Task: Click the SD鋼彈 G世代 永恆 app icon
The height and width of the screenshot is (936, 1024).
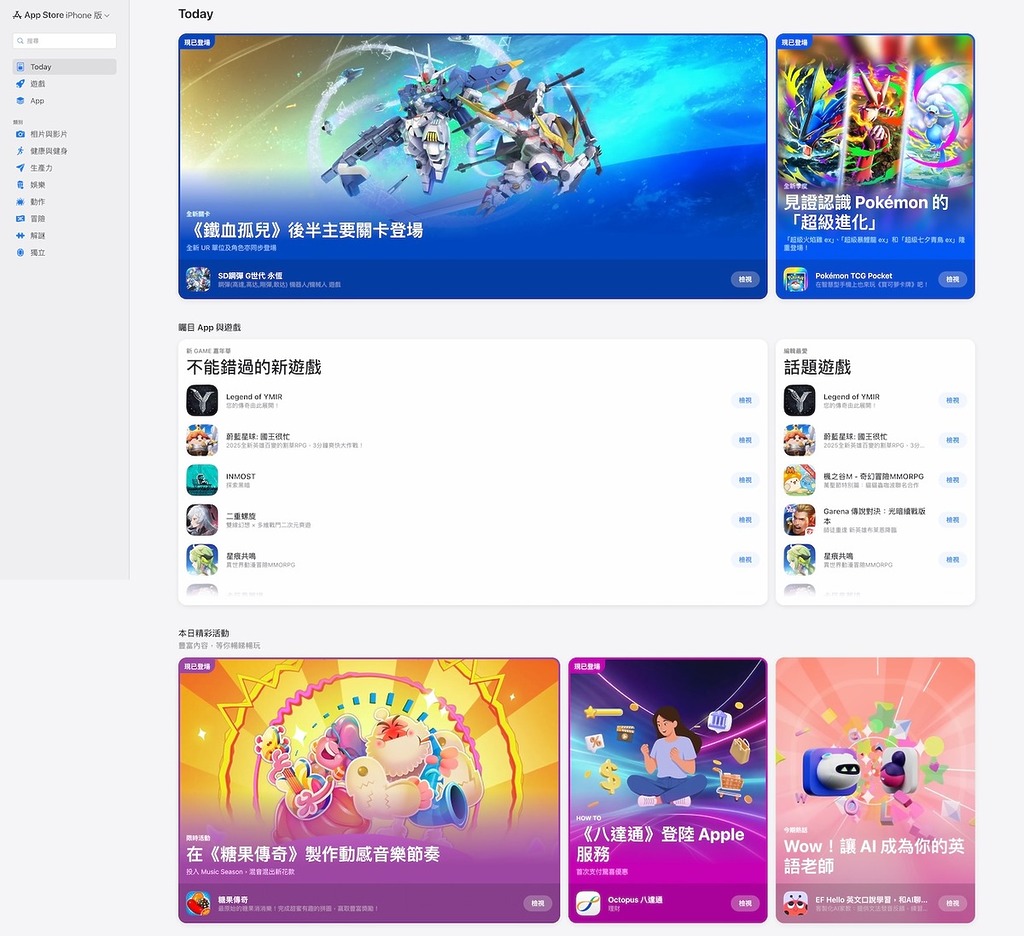Action: pos(199,280)
